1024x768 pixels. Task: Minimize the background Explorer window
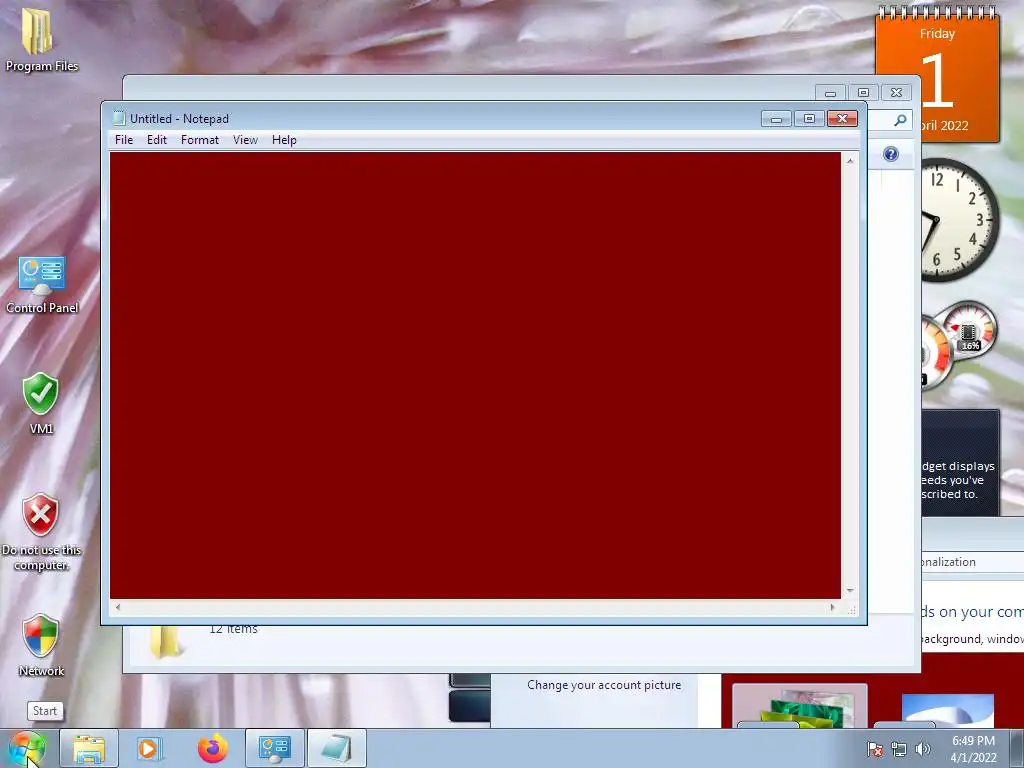[x=830, y=93]
